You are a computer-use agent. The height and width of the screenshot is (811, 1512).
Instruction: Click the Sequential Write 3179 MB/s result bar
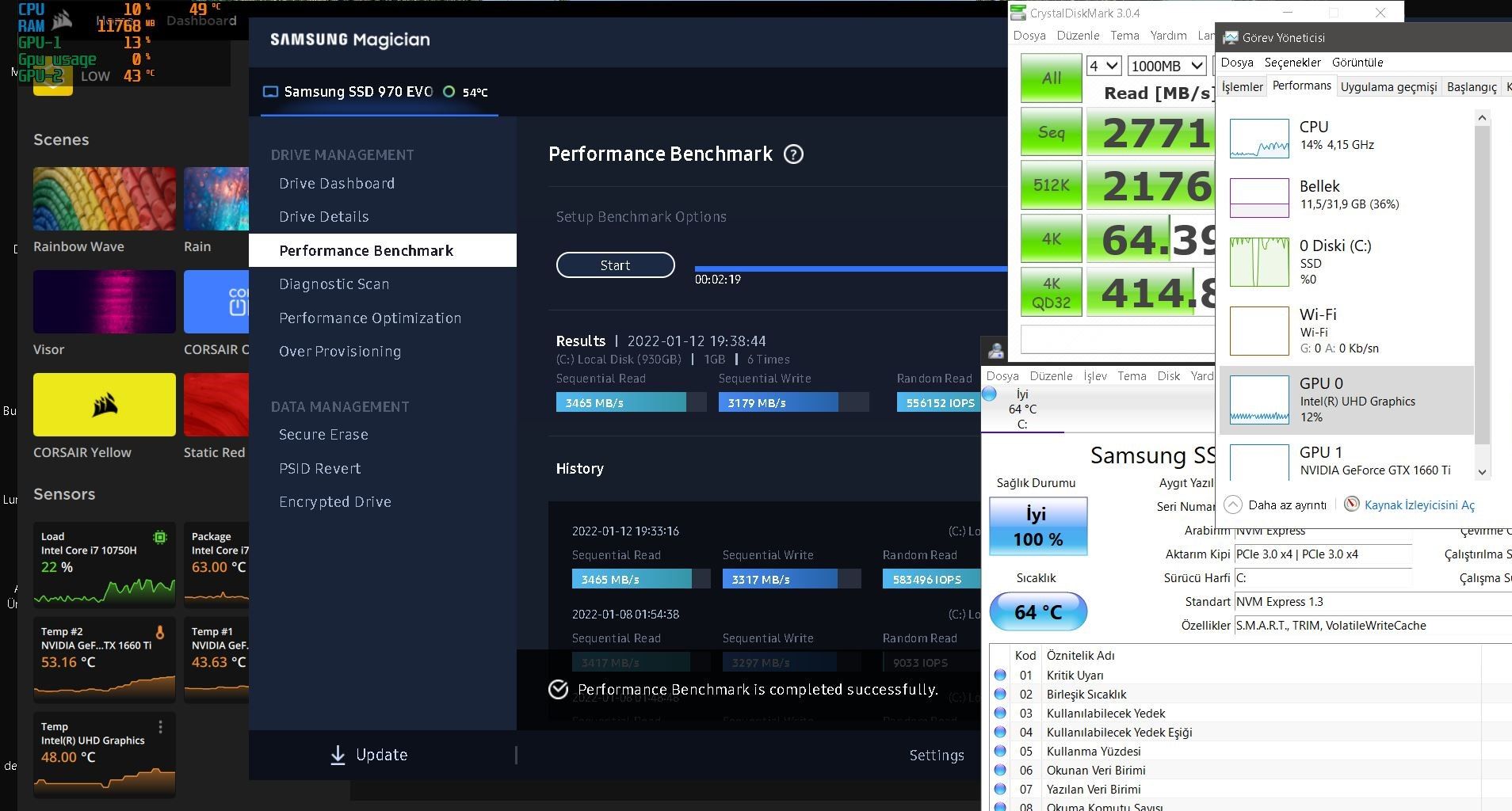tap(793, 402)
